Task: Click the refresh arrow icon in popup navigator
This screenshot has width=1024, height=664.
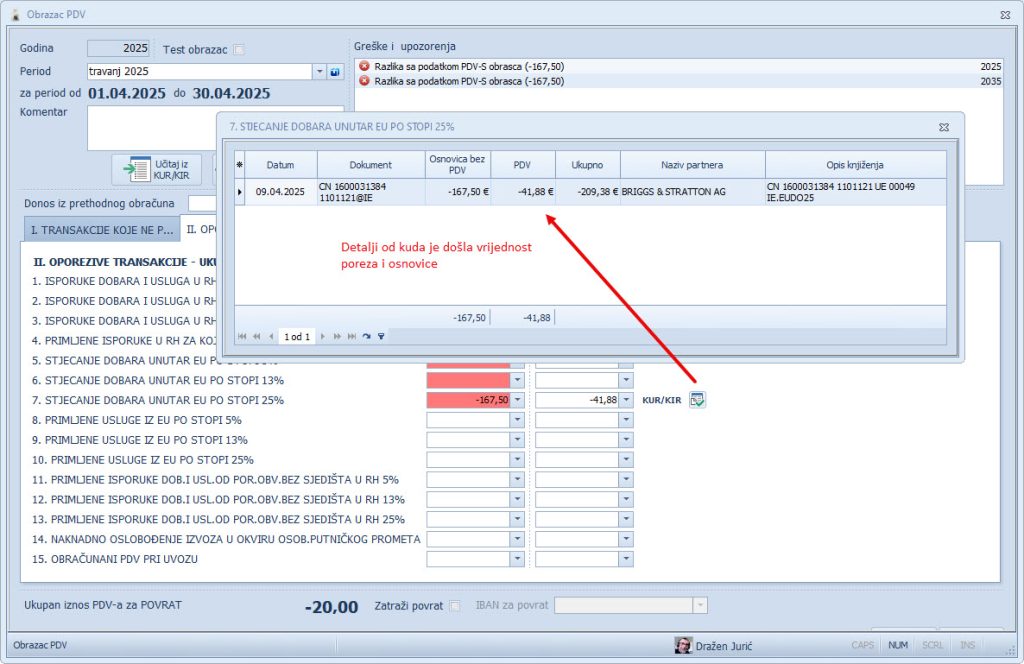Action: coord(366,337)
